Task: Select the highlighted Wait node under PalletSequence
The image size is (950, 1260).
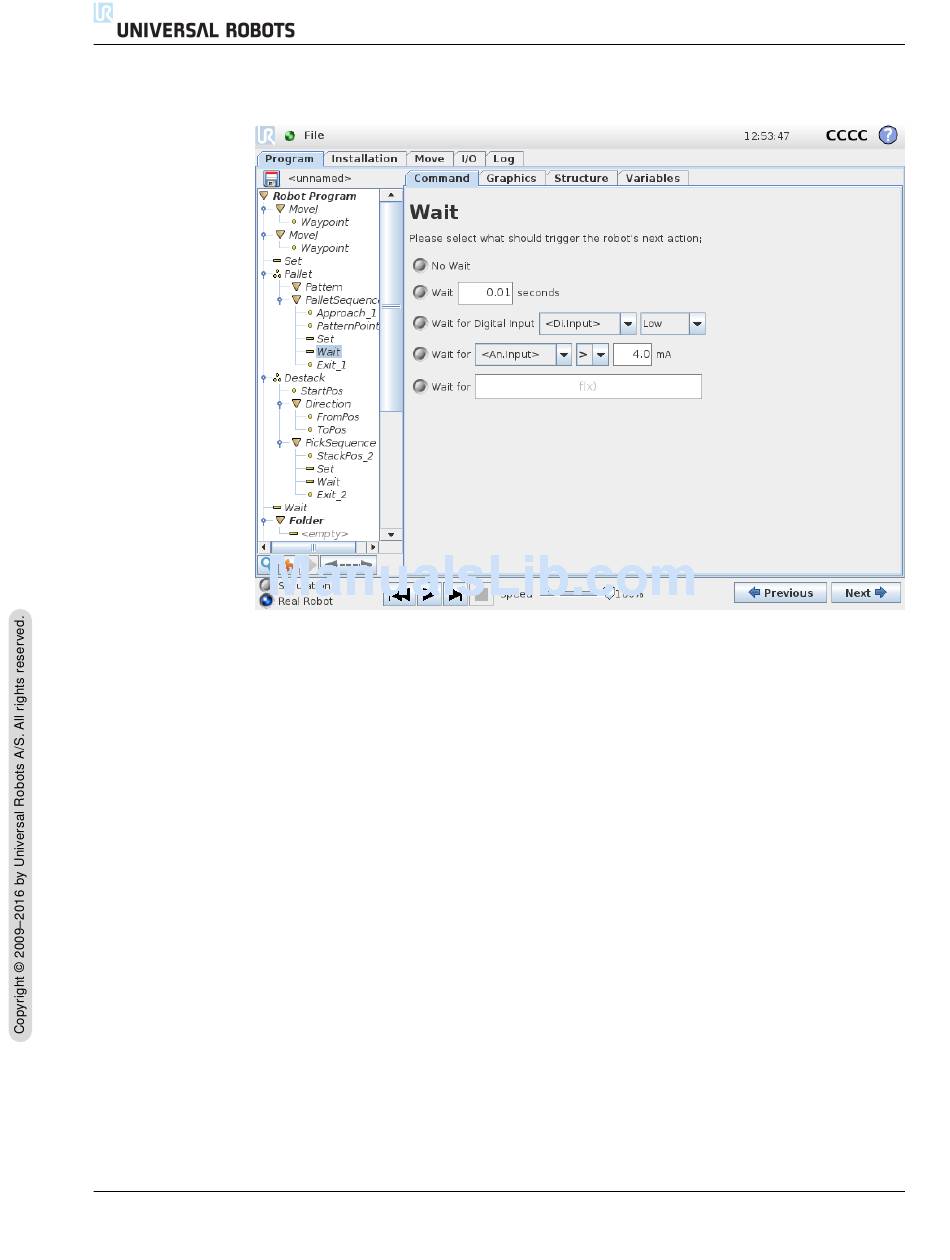Action: tap(329, 352)
